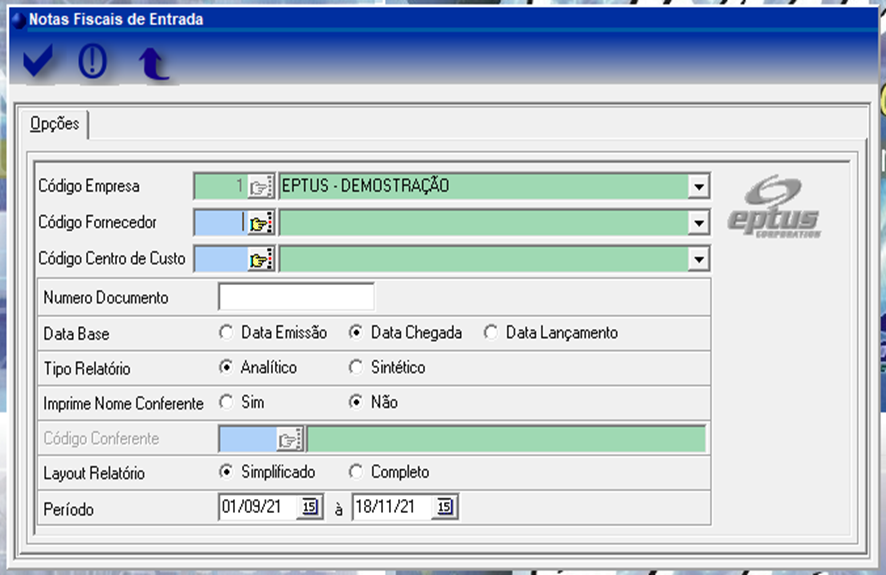
Task: Select the Data Lançamento radio option
Action: pos(490,333)
